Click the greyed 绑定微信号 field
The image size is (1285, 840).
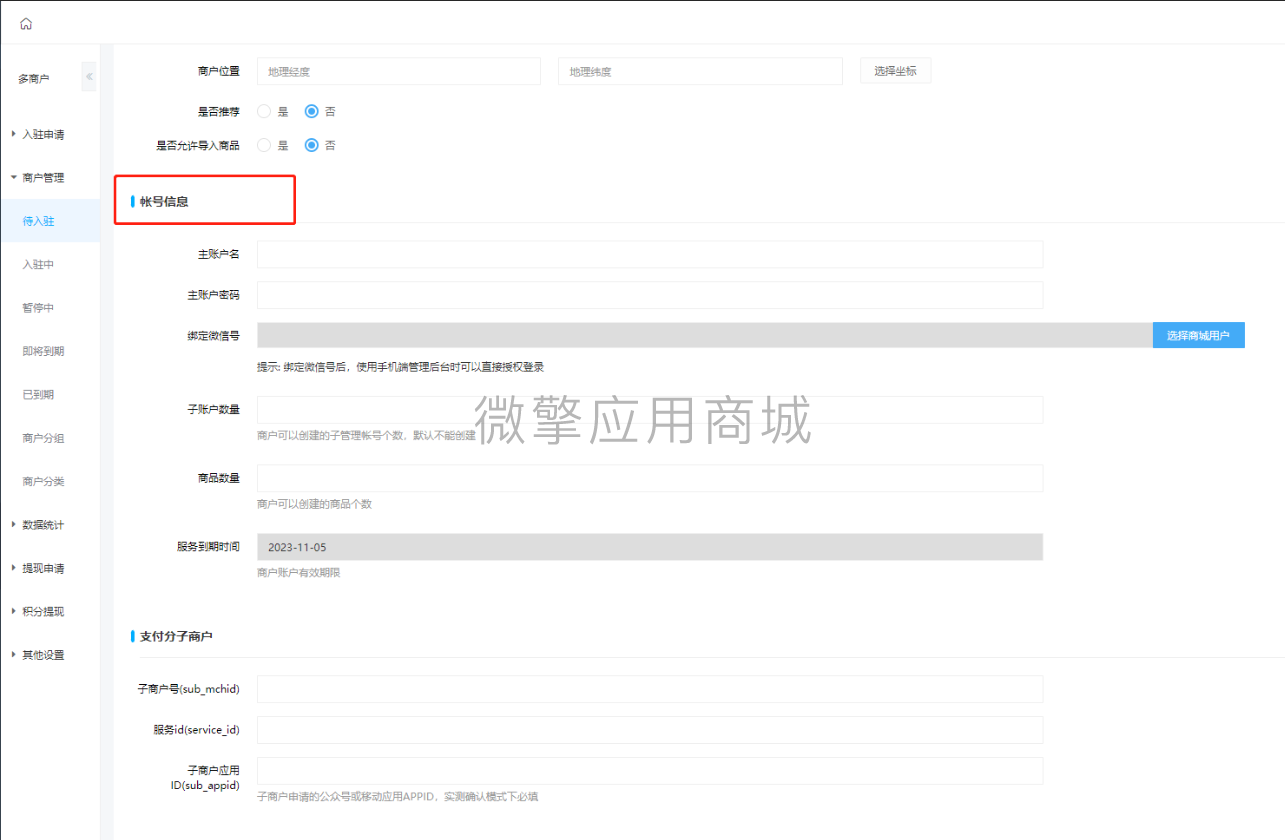(705, 335)
